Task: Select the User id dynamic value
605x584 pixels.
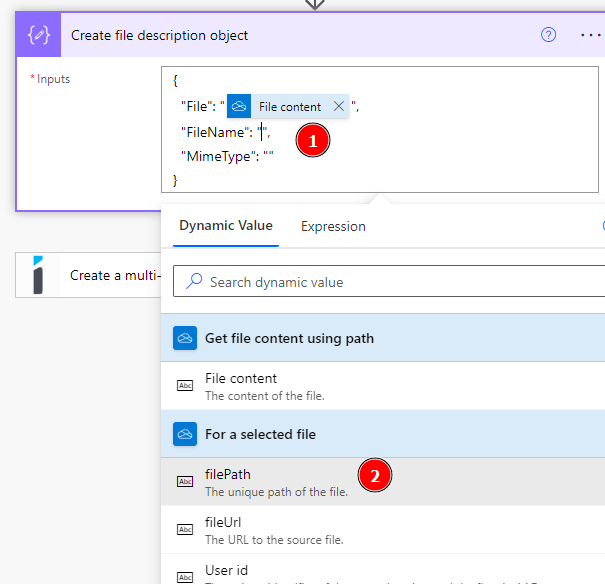Action: click(x=226, y=570)
